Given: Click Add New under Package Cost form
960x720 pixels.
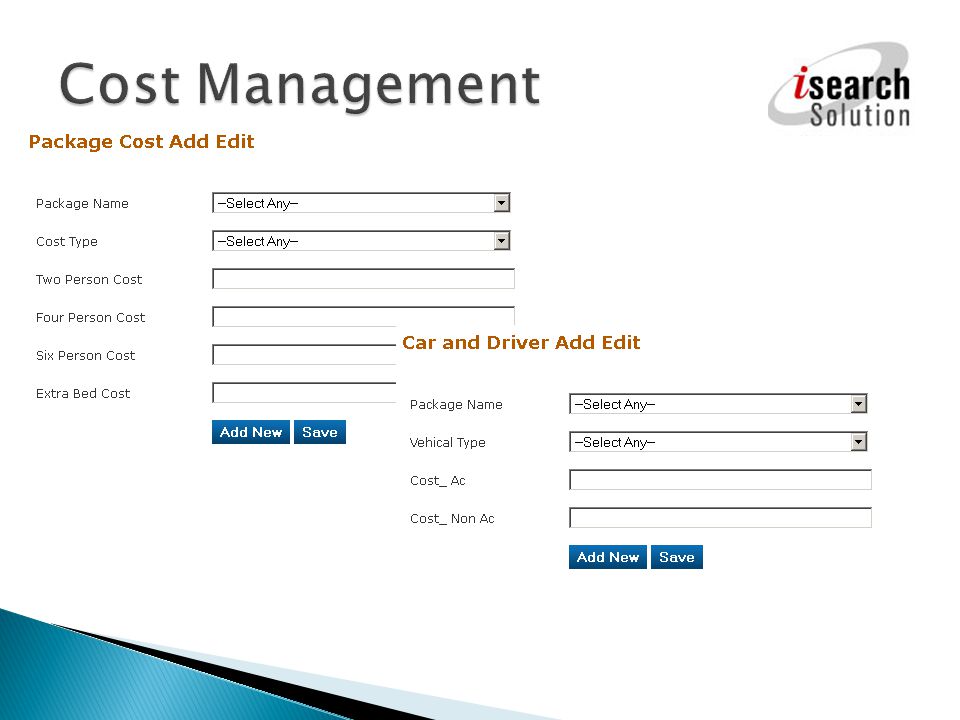Looking at the screenshot, I should (x=251, y=432).
